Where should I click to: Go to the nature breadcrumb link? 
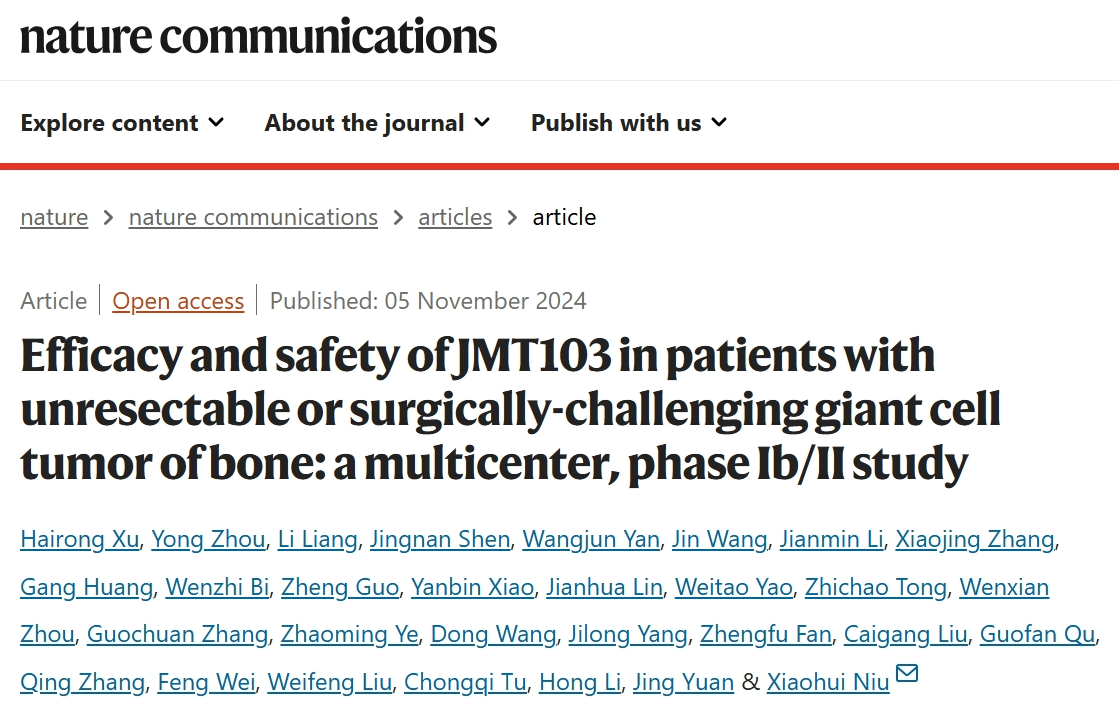54,217
